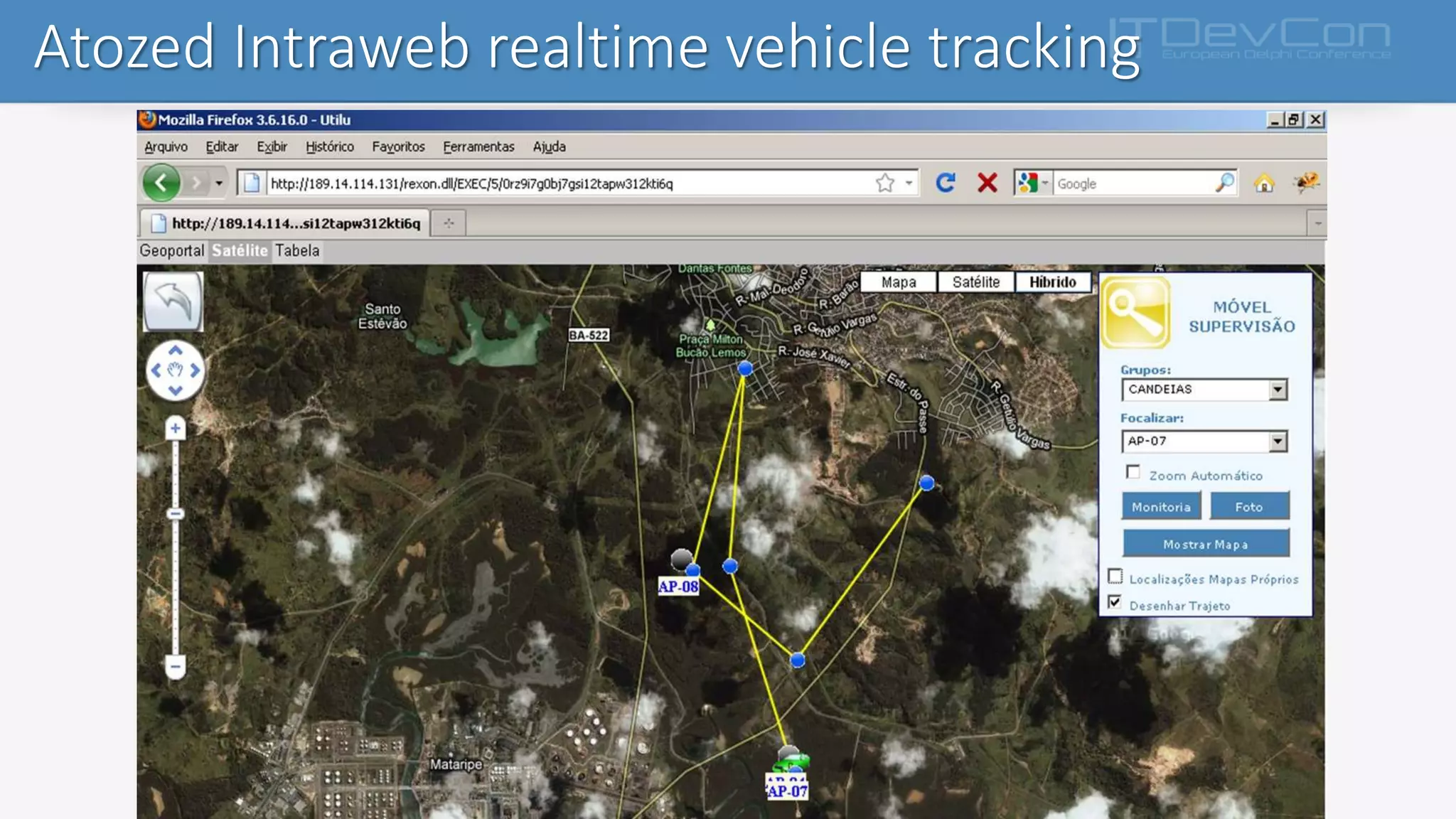Click the BA-522 road label

point(589,335)
